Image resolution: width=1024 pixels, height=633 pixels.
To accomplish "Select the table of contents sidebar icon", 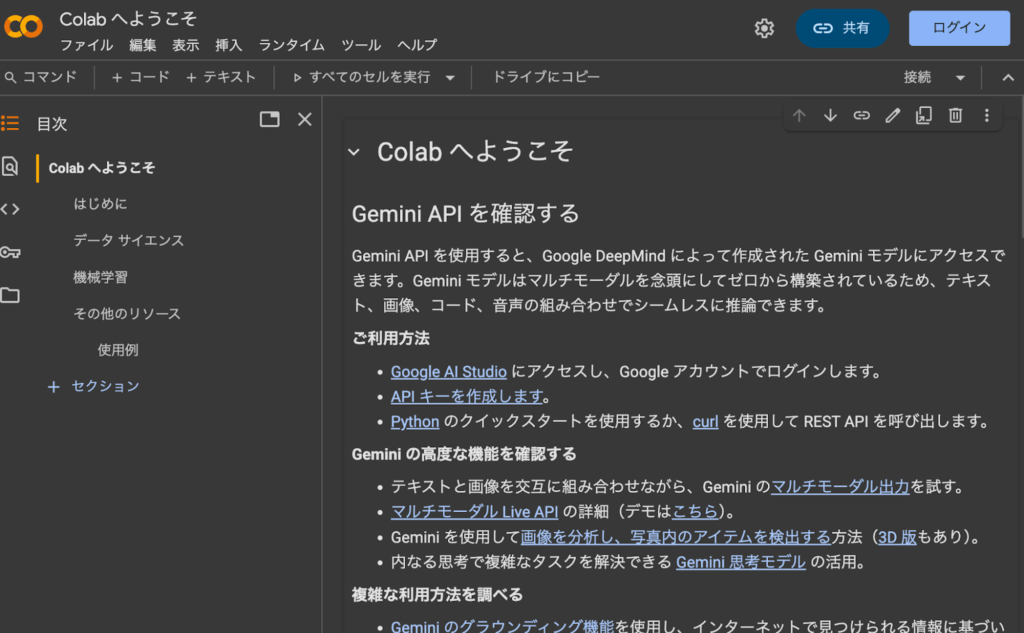I will click(10, 123).
